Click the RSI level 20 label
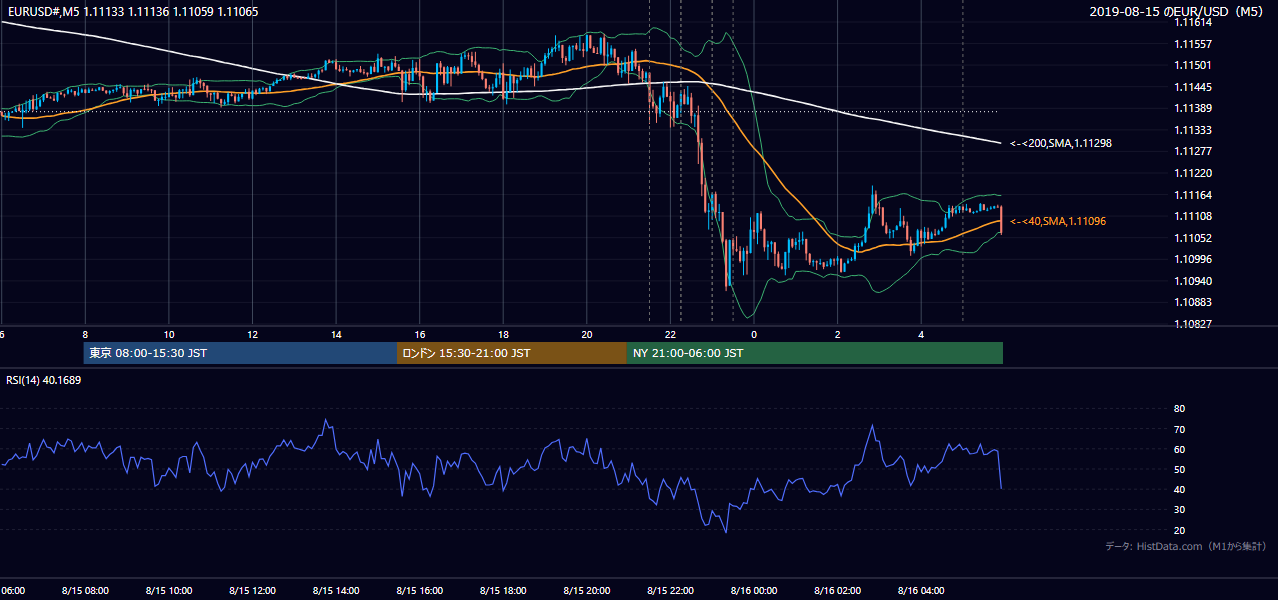 [x=1179, y=530]
